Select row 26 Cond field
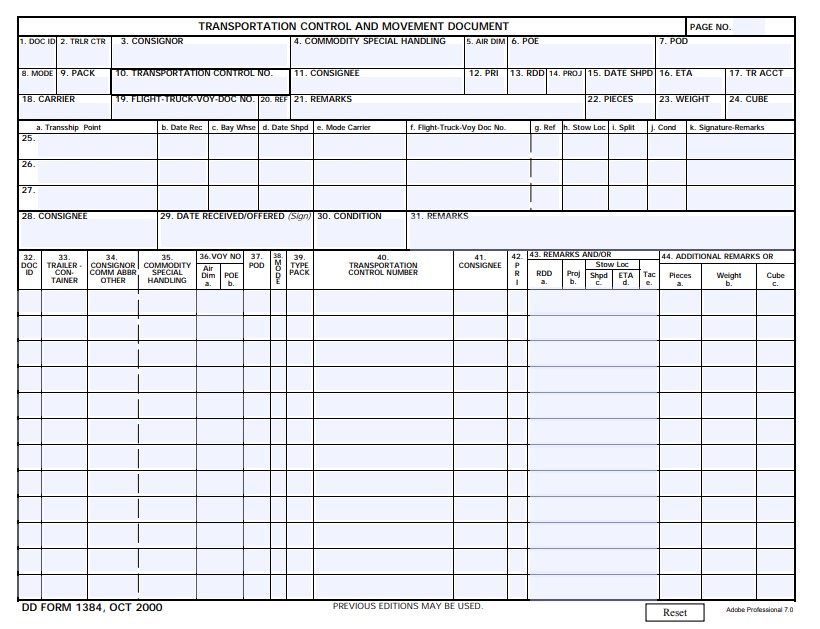Screen dimensions: 820x629 [667, 173]
